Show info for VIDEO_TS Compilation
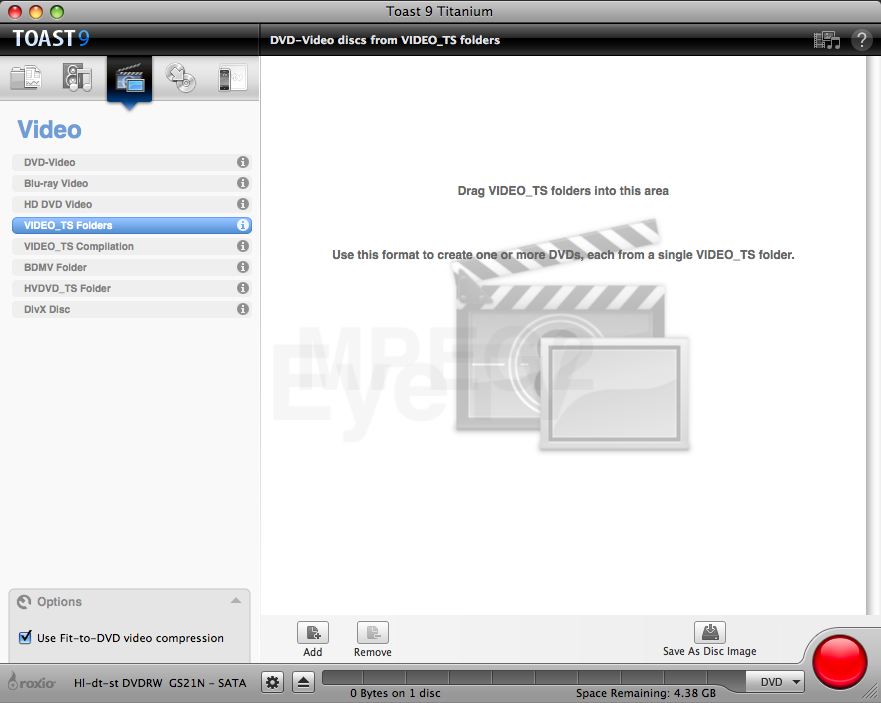881x703 pixels. (243, 246)
